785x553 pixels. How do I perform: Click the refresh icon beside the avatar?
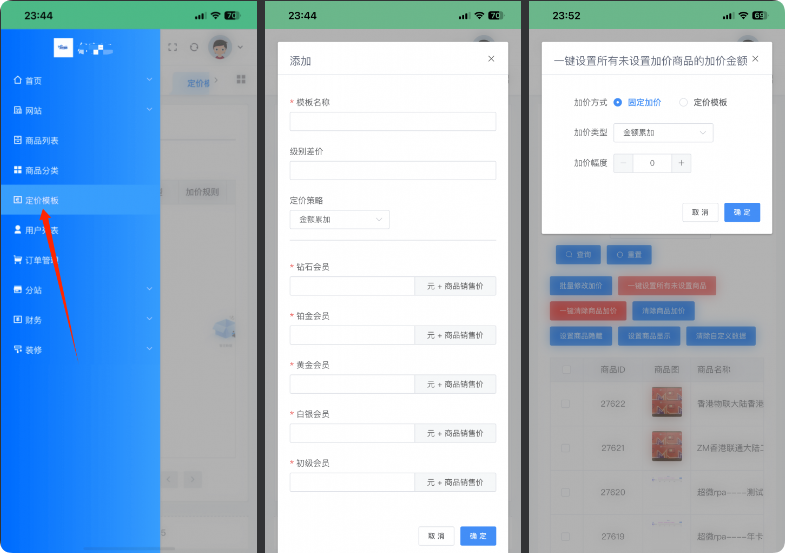pyautogui.click(x=194, y=47)
